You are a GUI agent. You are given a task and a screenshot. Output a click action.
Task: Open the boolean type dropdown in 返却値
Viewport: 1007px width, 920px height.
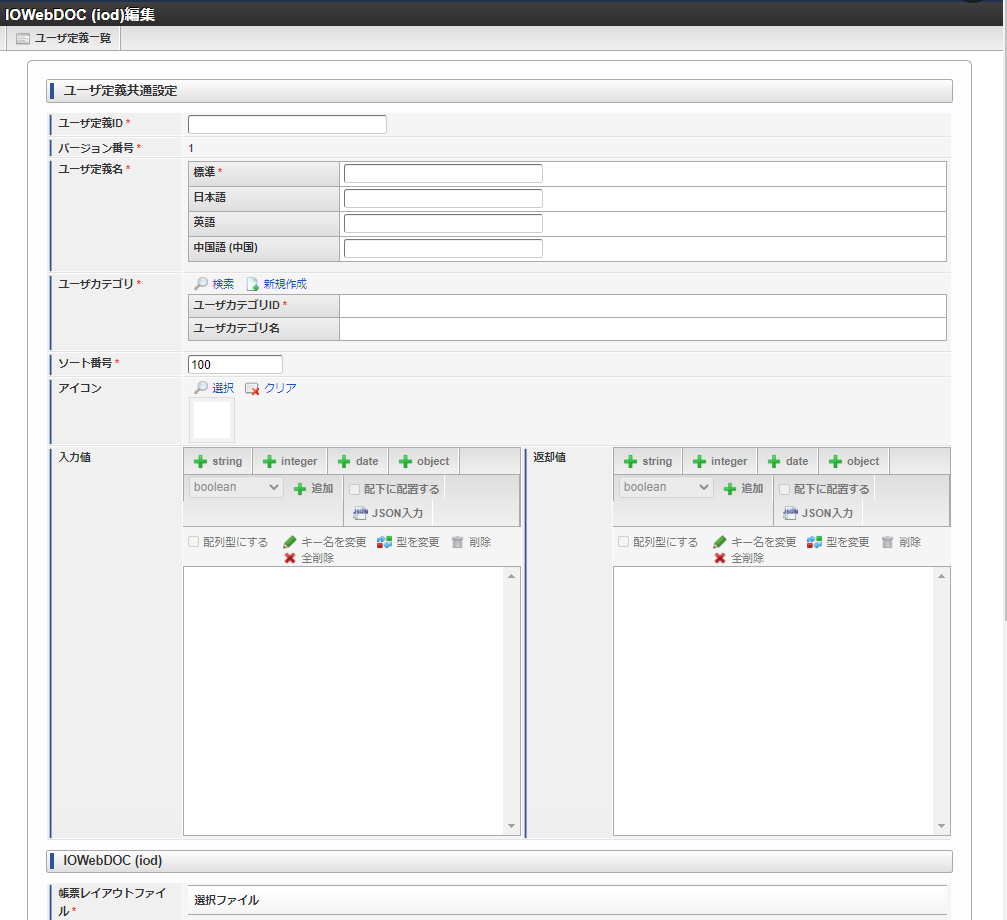666,487
